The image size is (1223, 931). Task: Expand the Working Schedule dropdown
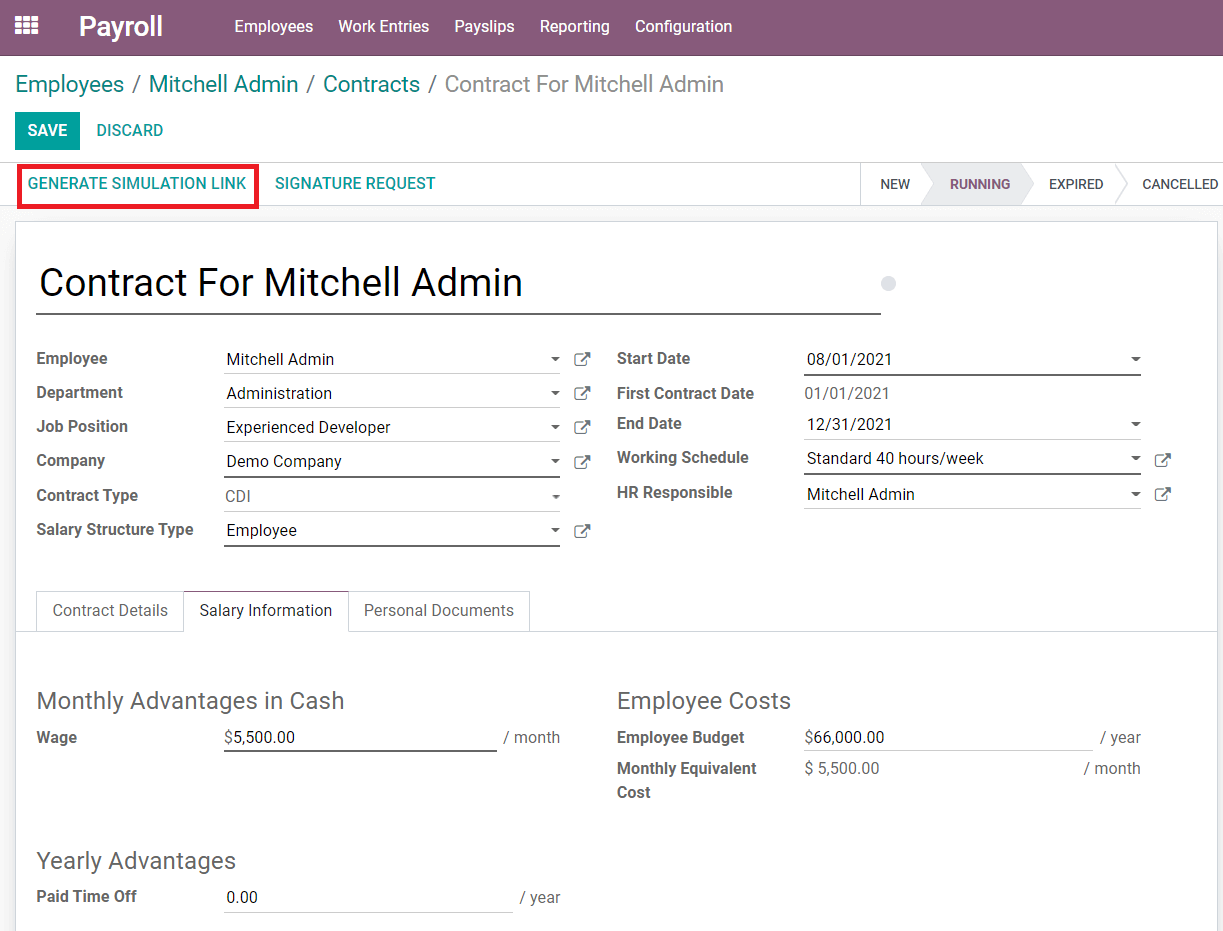1135,460
